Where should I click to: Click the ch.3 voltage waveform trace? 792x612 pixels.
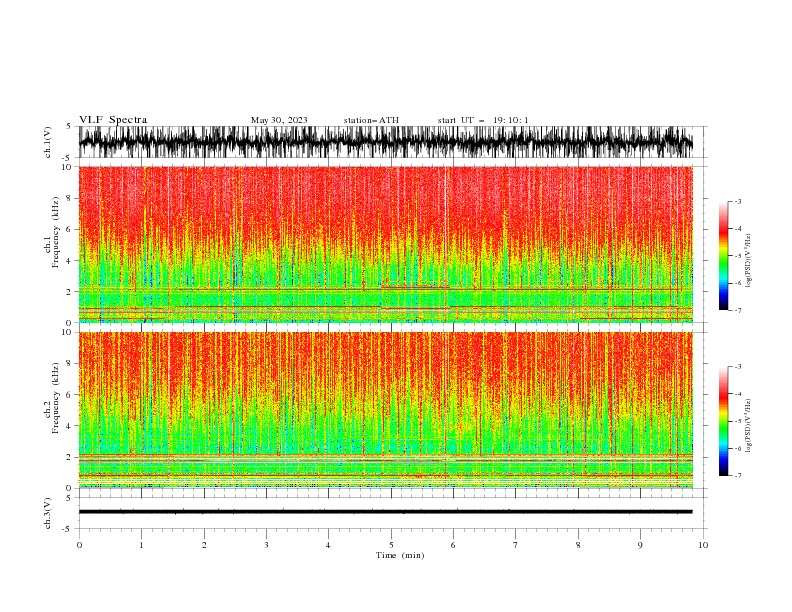click(x=385, y=512)
